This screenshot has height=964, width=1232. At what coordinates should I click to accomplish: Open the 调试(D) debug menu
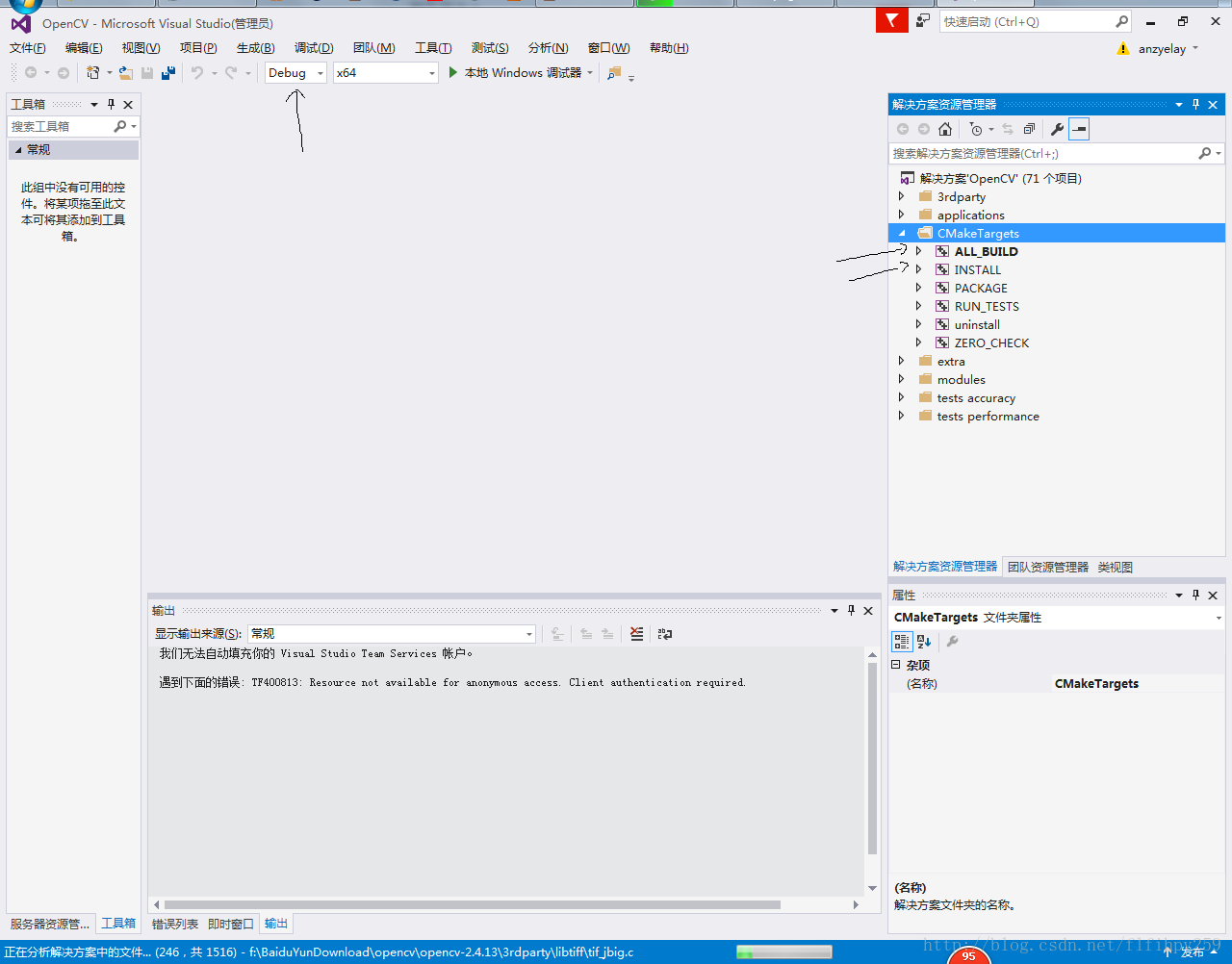[x=314, y=48]
